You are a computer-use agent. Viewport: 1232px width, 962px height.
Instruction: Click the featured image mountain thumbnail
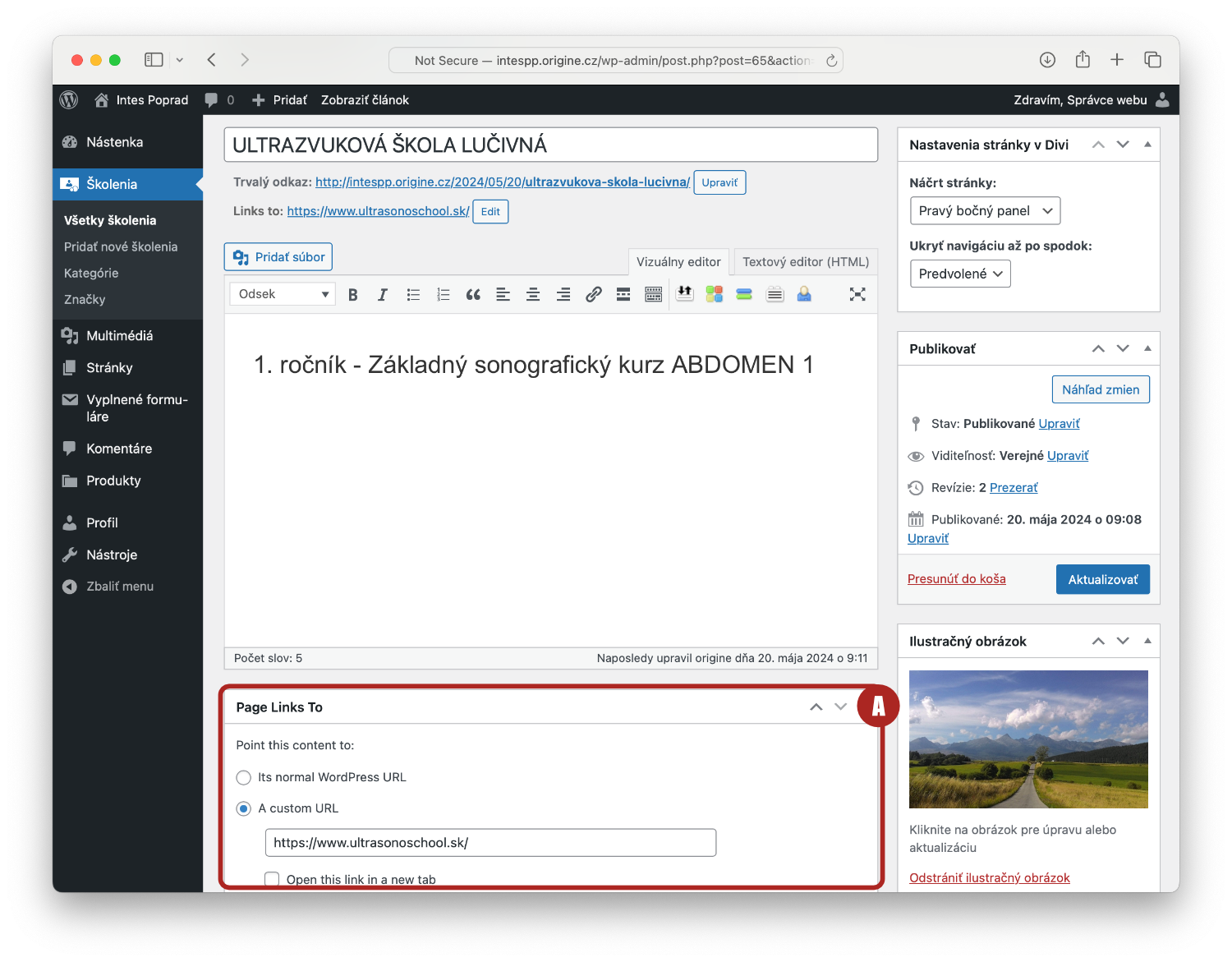[1028, 739]
